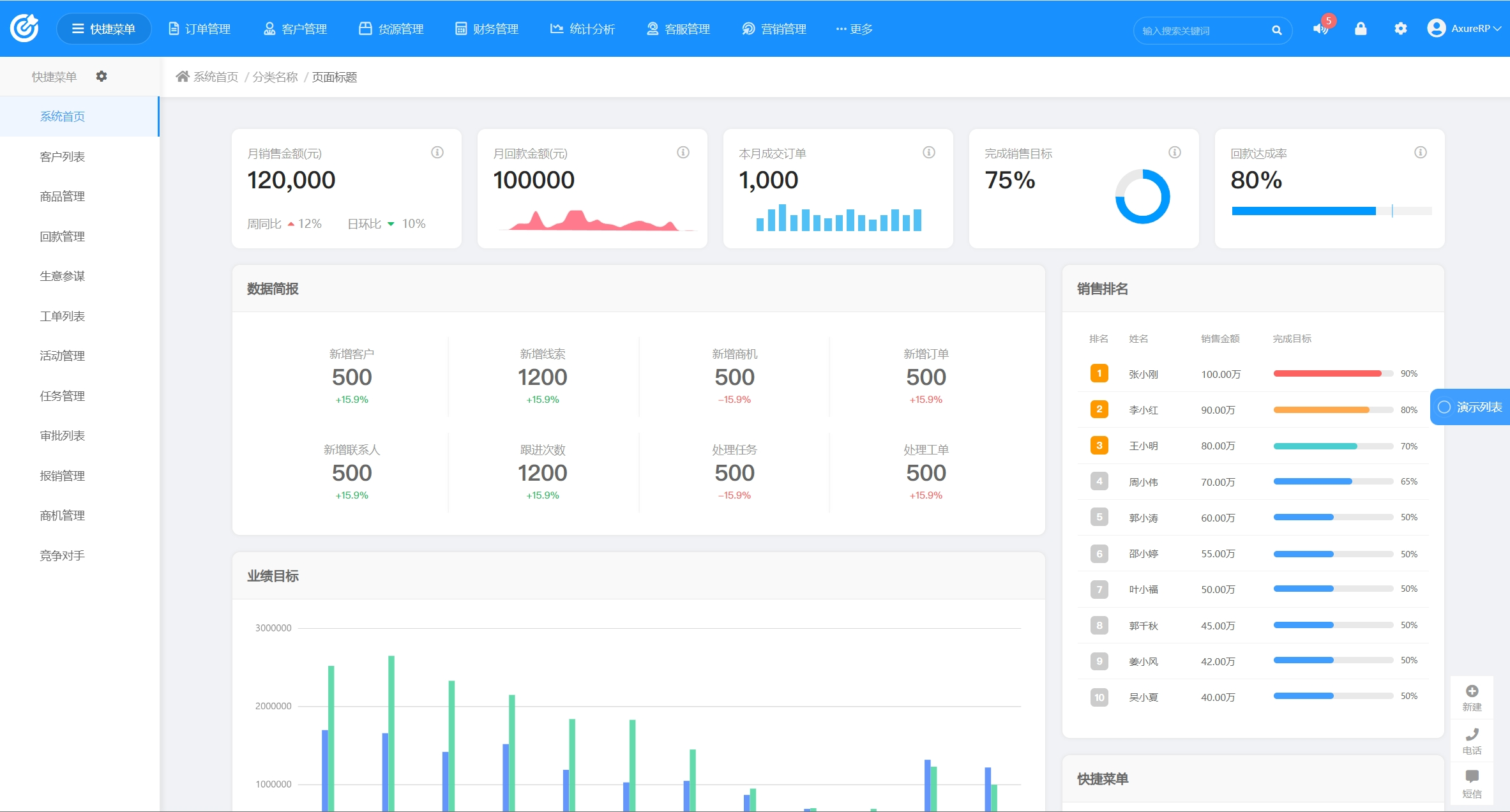Screen dimensions: 1510x812
Task: Open 统计分析 menu
Action: tap(582, 29)
